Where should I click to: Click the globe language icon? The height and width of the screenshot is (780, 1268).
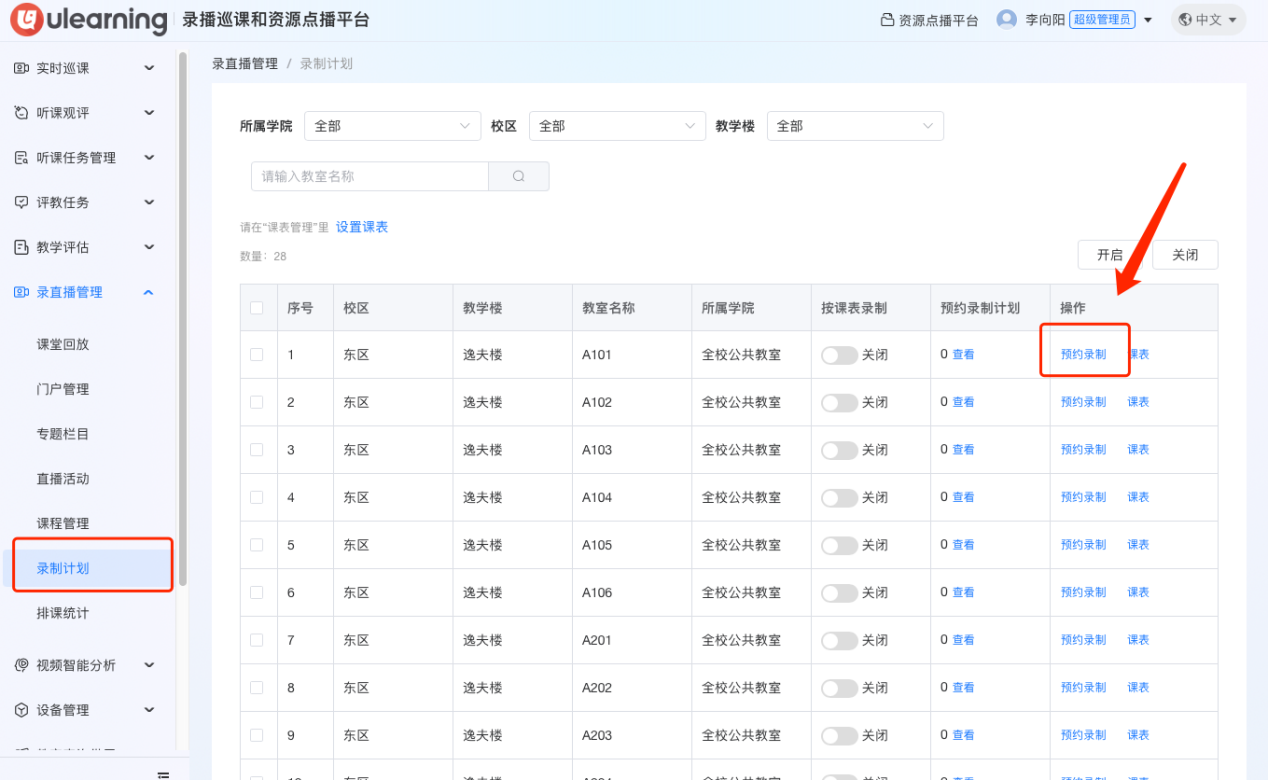coord(1185,20)
